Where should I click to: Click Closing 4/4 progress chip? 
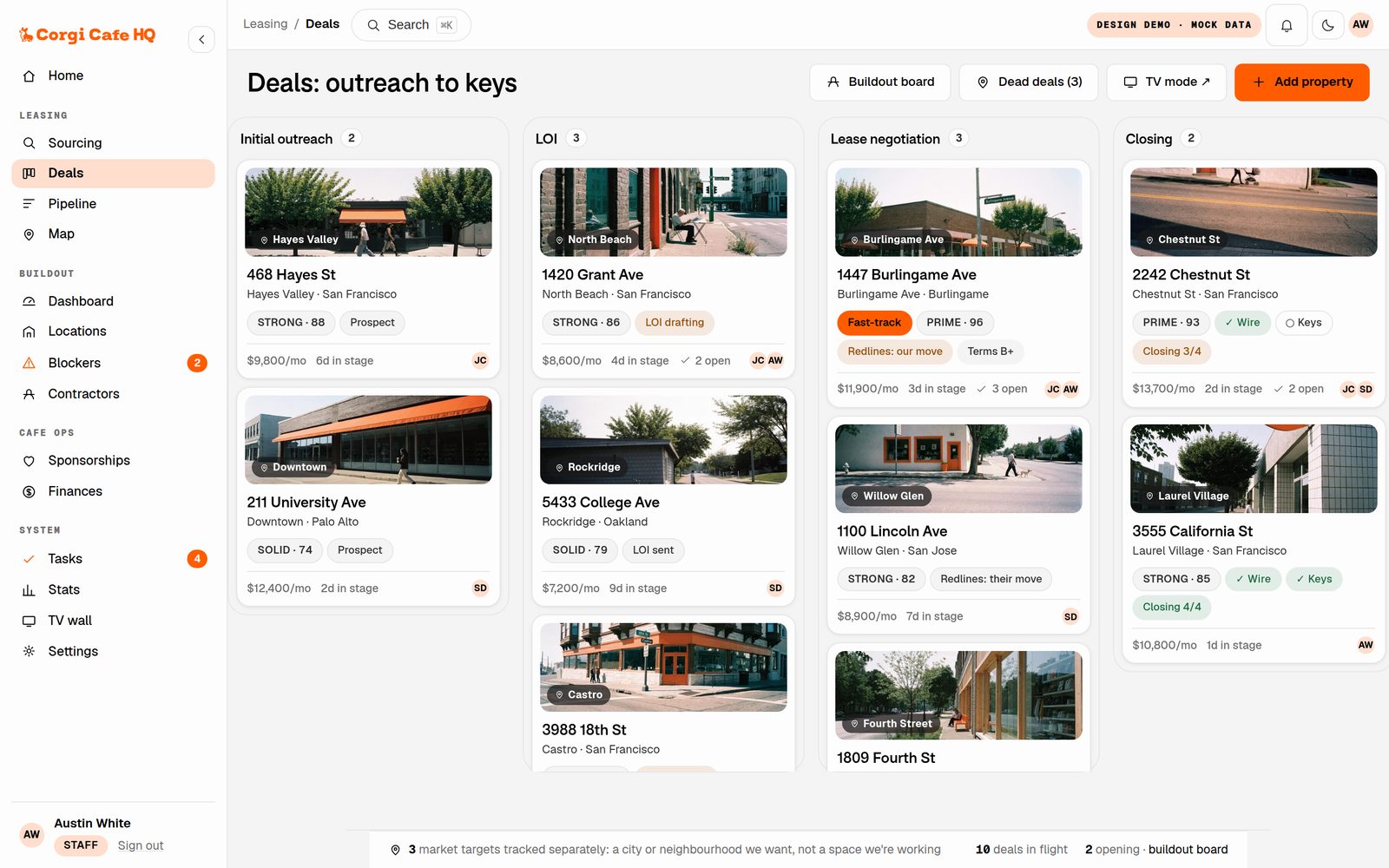(1171, 608)
